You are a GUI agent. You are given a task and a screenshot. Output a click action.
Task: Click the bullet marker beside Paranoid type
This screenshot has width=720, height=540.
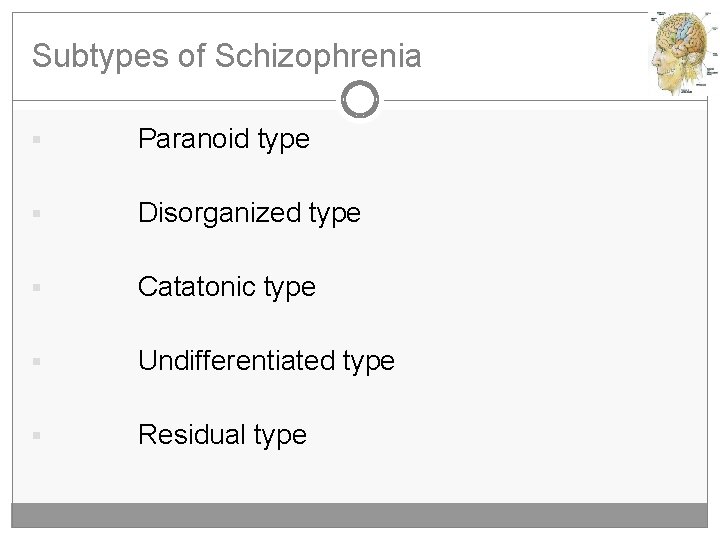36,141
